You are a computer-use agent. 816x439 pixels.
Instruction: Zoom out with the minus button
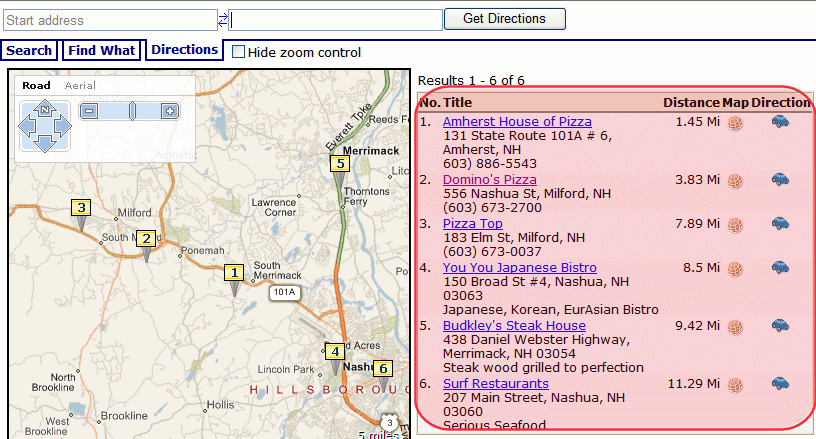coord(90,111)
